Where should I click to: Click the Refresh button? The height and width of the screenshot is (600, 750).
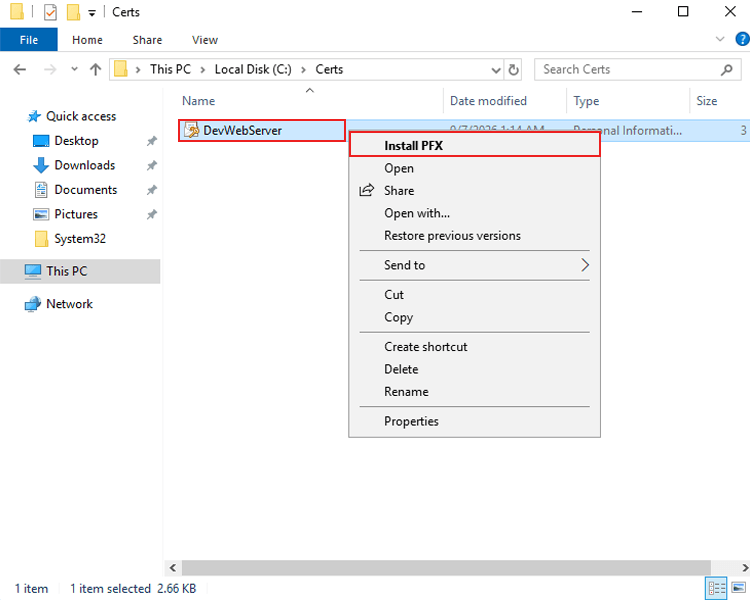pyautogui.click(x=513, y=70)
